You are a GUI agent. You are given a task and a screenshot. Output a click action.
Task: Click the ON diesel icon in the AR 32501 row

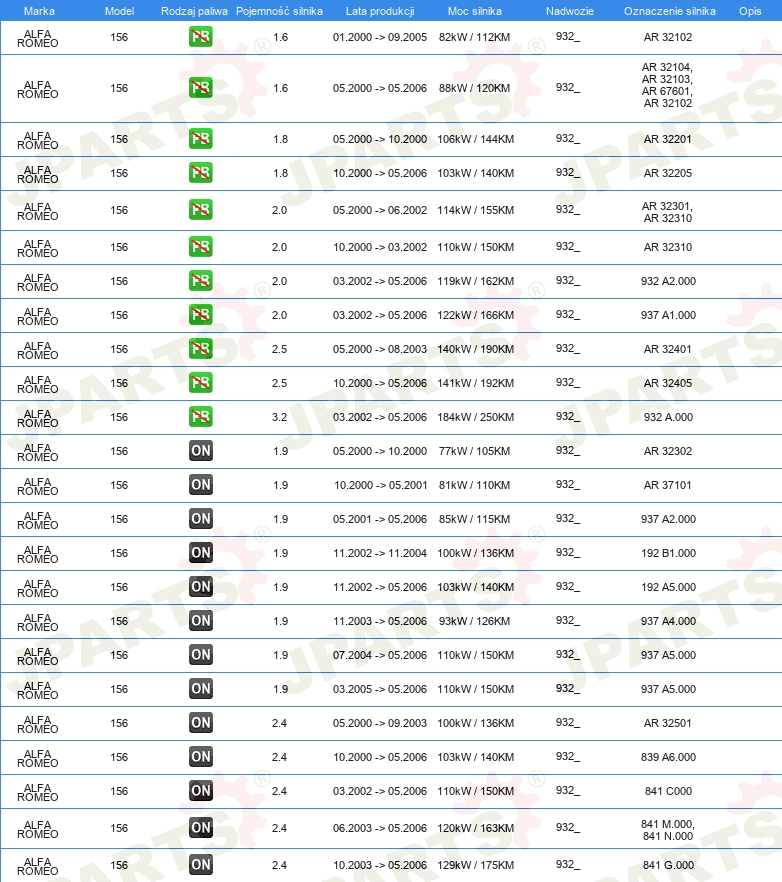pyautogui.click(x=201, y=723)
